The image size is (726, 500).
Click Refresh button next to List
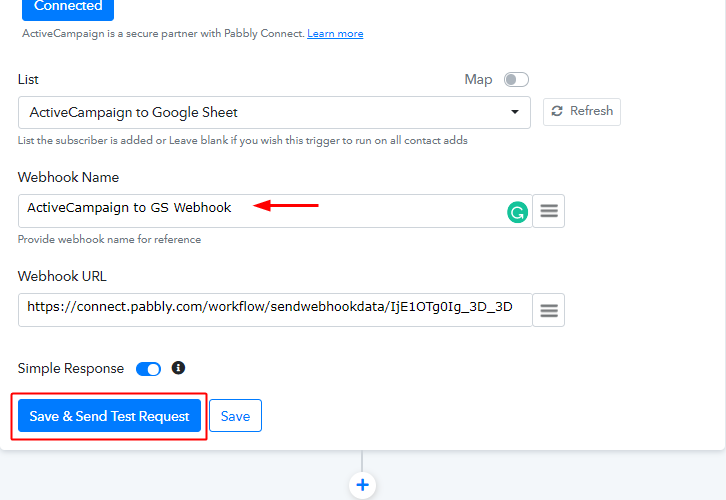click(582, 112)
